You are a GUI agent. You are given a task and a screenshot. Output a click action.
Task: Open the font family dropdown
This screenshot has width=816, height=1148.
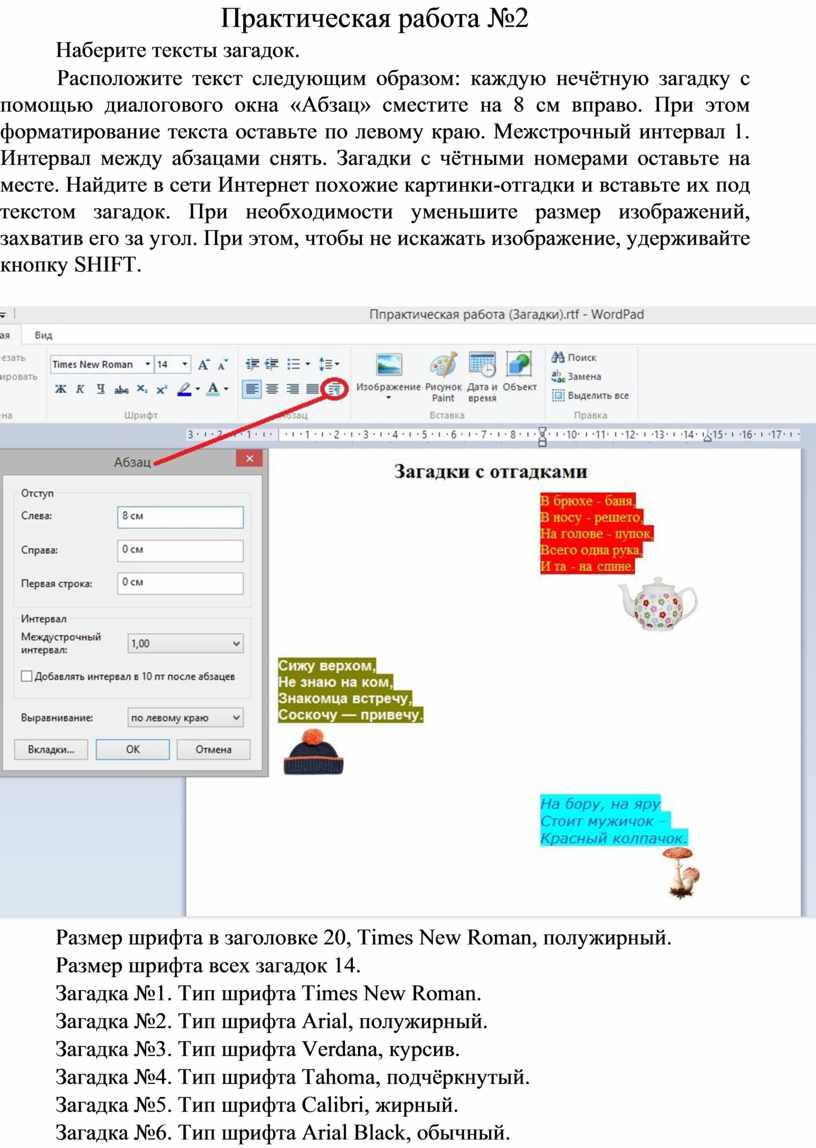[x=148, y=364]
